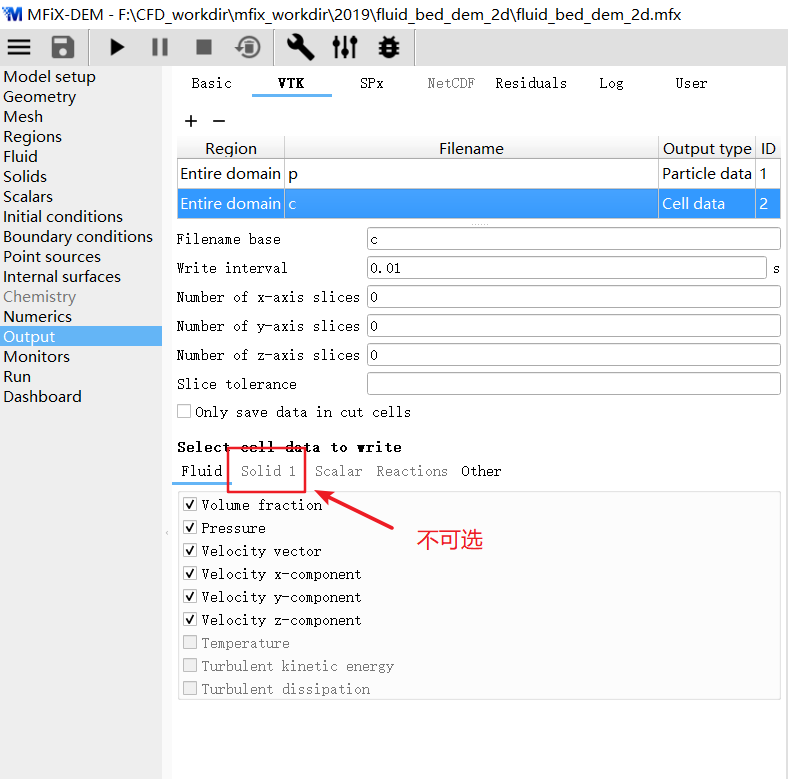Viewport: 788px width, 779px height.
Task: Open the hamburger main menu
Action: pos(19,47)
